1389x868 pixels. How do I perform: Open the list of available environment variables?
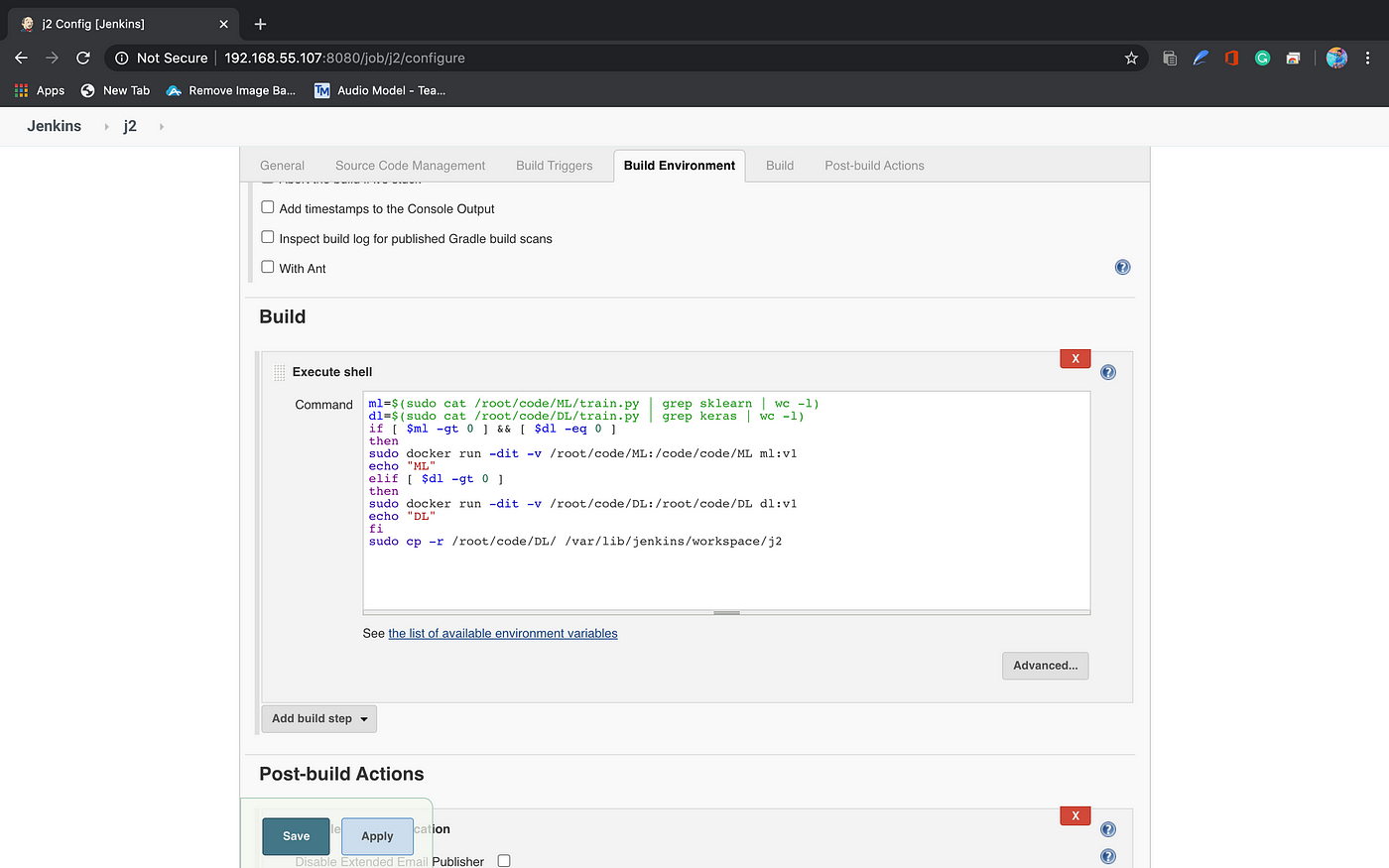coord(503,633)
